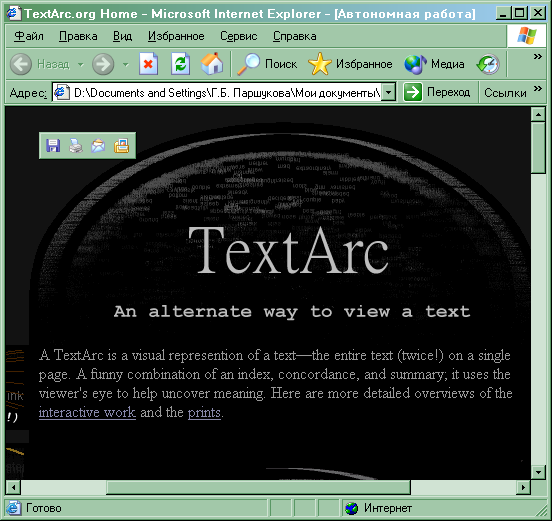Click the horizontal scrollbar thumb
This screenshot has width=552, height=521.
click(258, 488)
